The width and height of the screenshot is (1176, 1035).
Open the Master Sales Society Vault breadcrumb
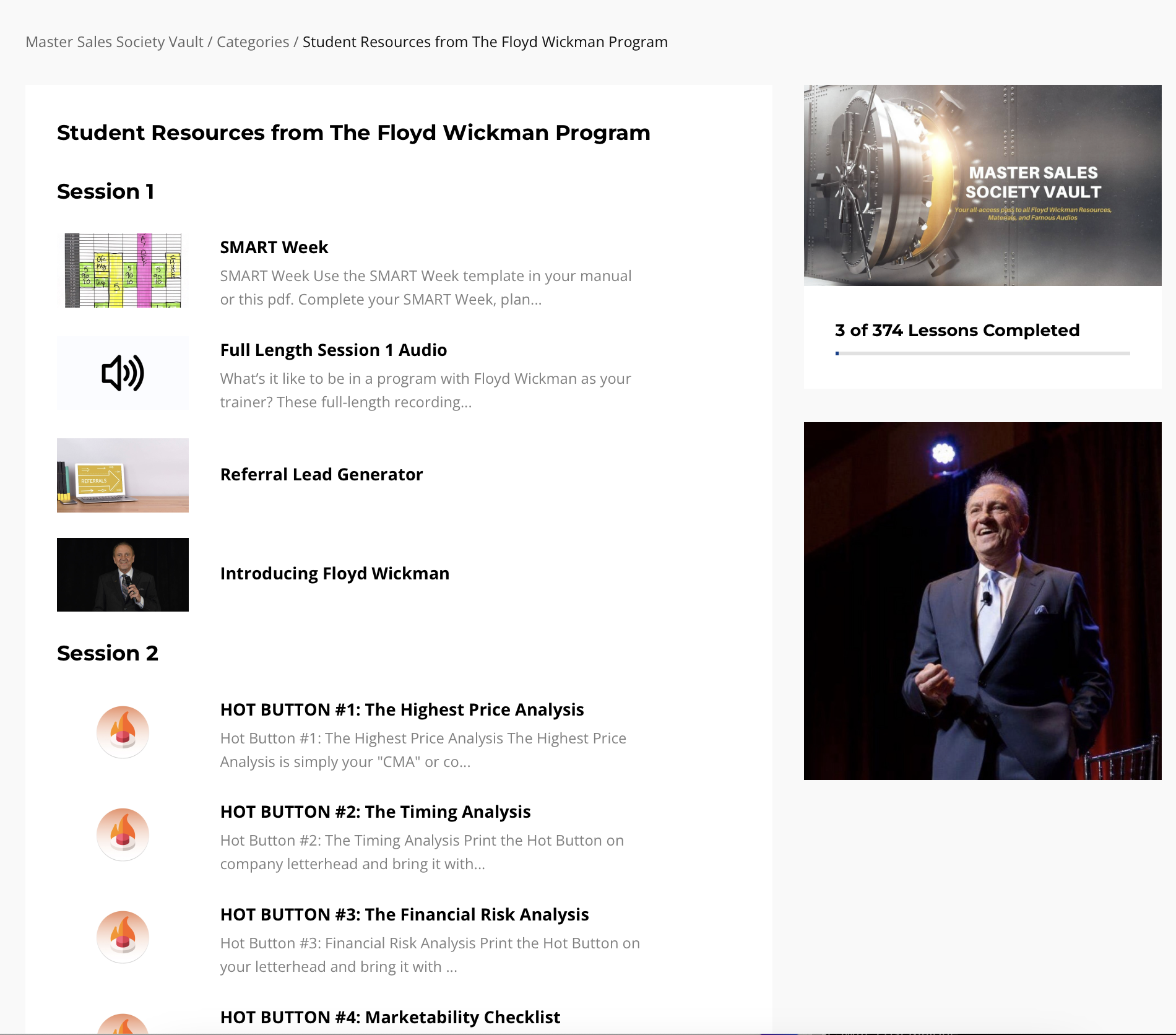(x=115, y=41)
